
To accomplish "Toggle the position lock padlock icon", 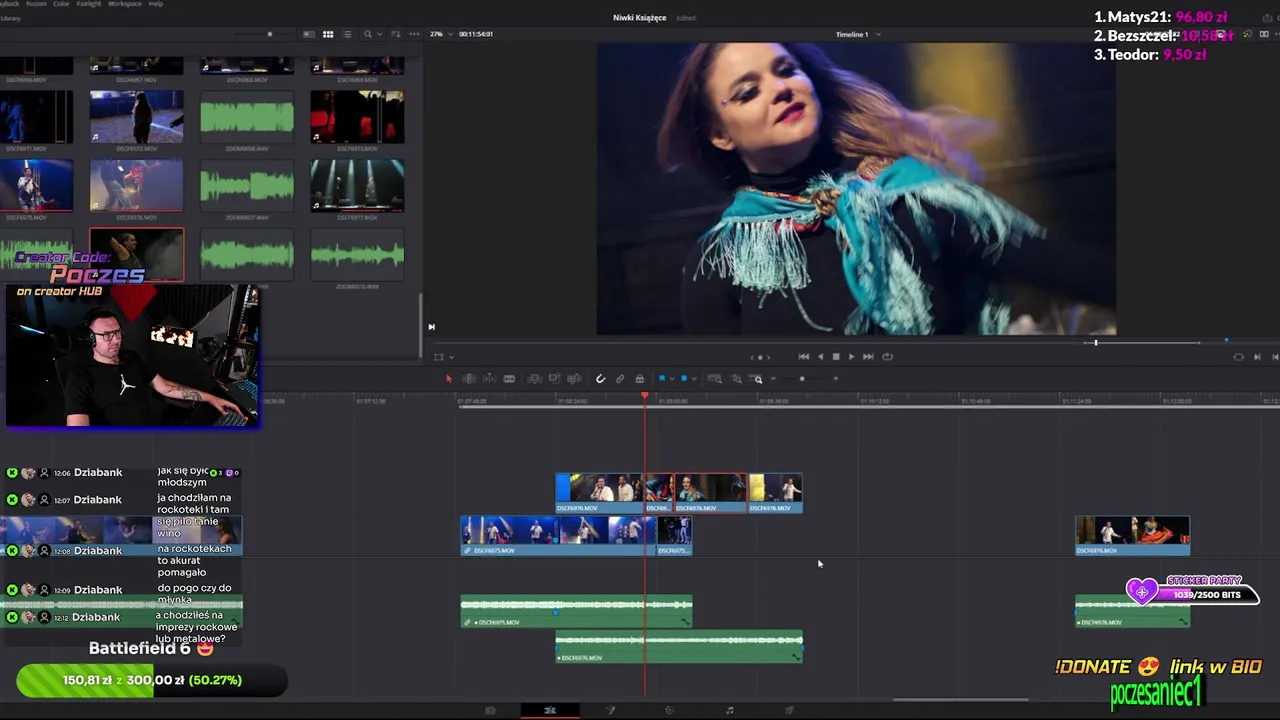I will pyautogui.click(x=640, y=379).
